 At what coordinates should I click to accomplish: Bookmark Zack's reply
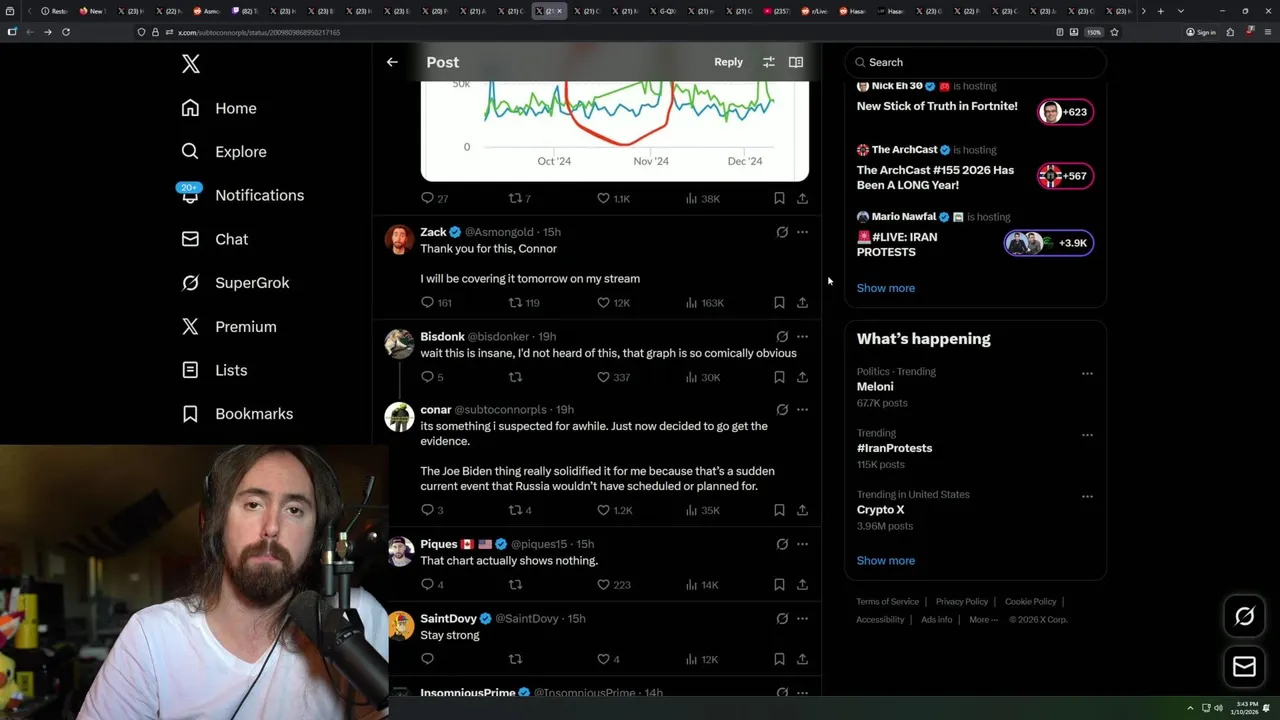[x=779, y=302]
